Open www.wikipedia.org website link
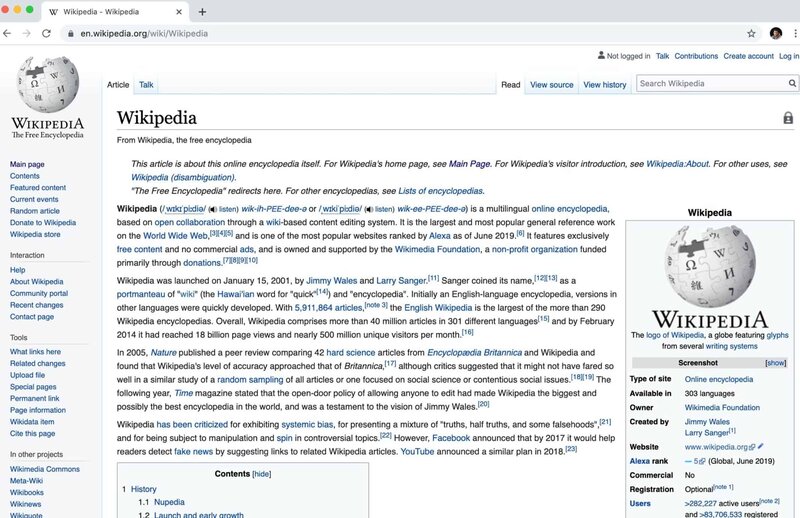This screenshot has width=800, height=518. [716, 447]
